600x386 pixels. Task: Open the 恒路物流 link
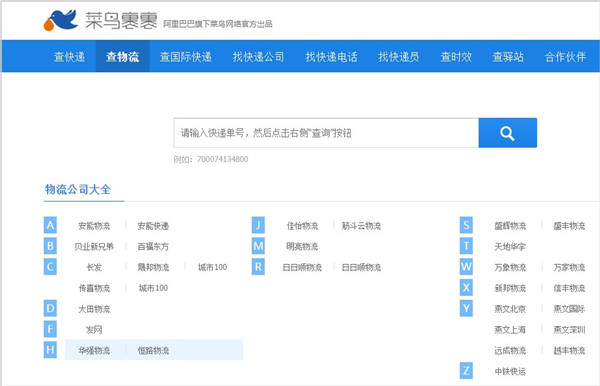pos(153,350)
